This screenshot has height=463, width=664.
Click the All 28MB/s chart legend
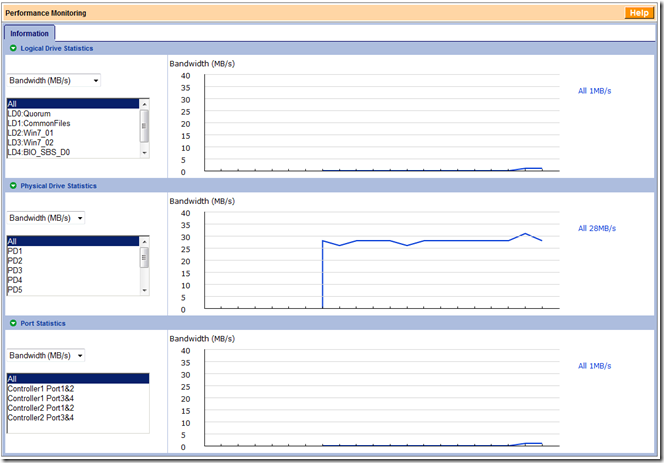click(597, 228)
